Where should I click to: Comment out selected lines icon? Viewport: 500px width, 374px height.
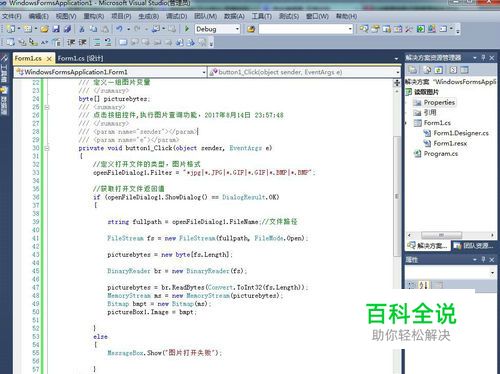(x=97, y=42)
